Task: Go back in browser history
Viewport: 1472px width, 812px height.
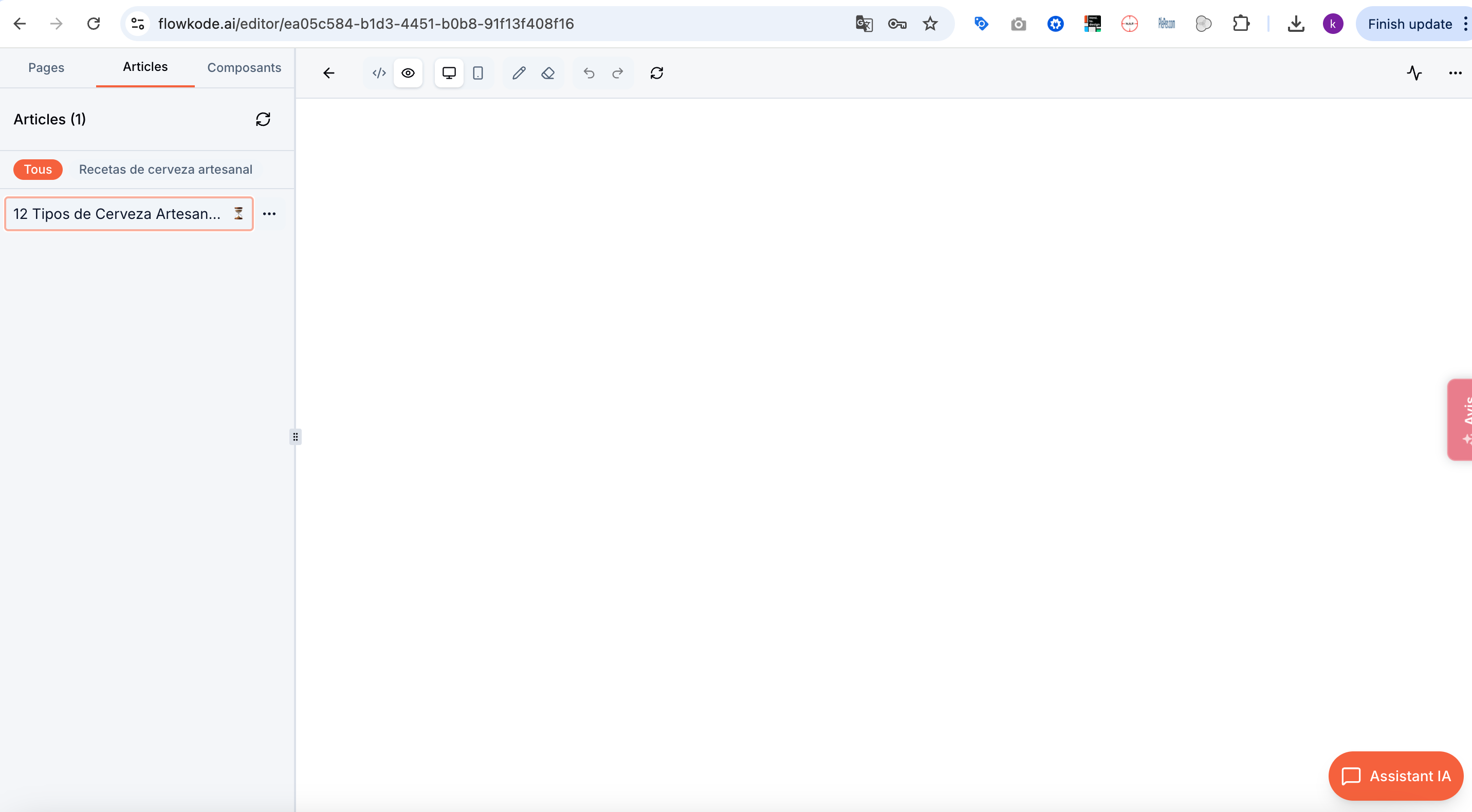Action: (x=20, y=24)
